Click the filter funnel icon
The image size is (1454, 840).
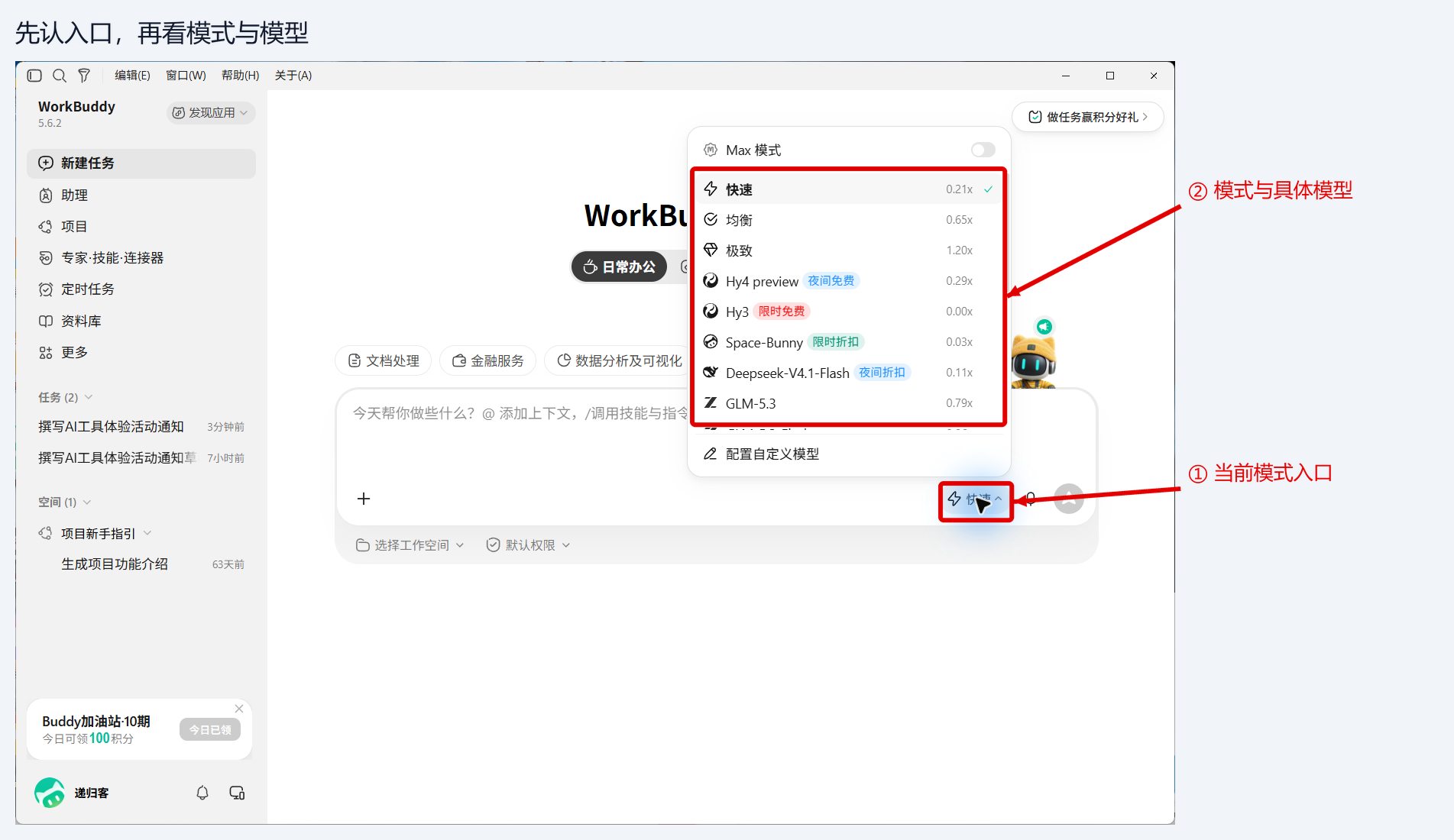[84, 76]
